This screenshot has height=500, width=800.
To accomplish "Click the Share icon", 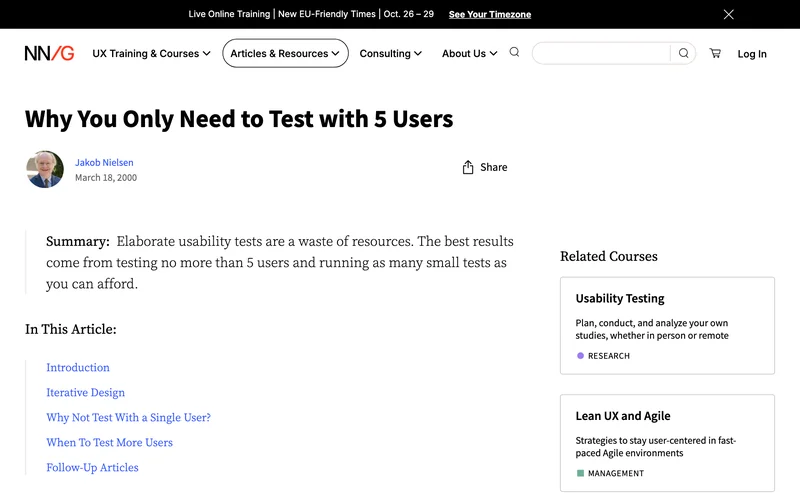I will click(x=468, y=167).
